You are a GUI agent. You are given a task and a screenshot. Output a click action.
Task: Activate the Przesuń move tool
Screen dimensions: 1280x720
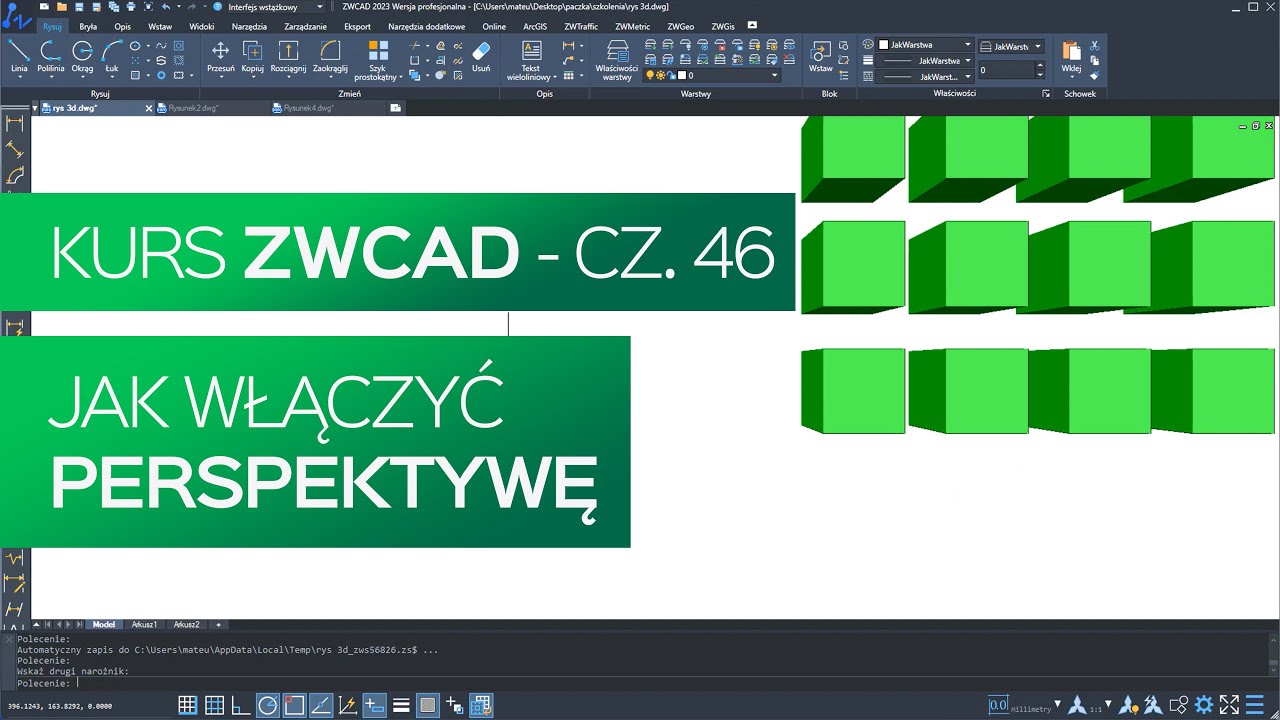point(220,58)
